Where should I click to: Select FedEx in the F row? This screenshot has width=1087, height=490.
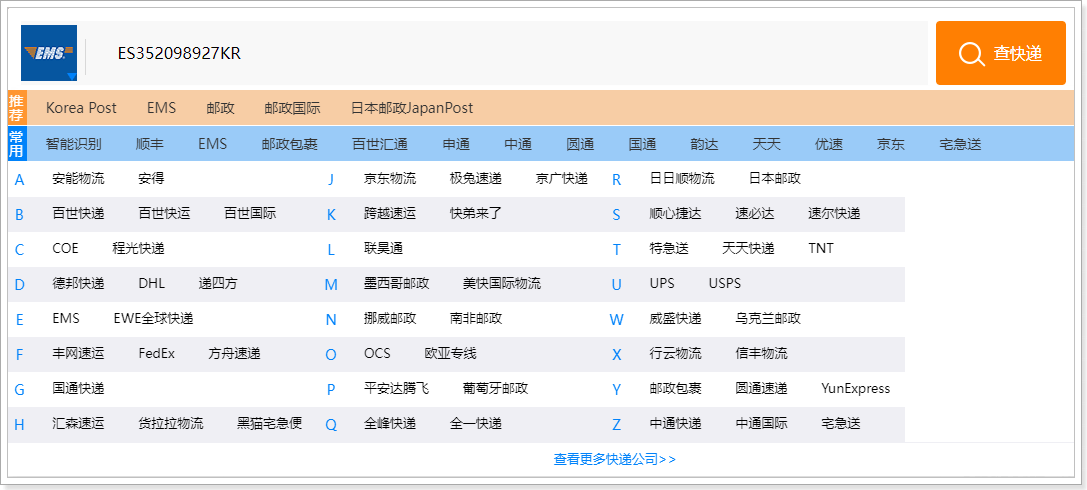pyautogui.click(x=156, y=354)
